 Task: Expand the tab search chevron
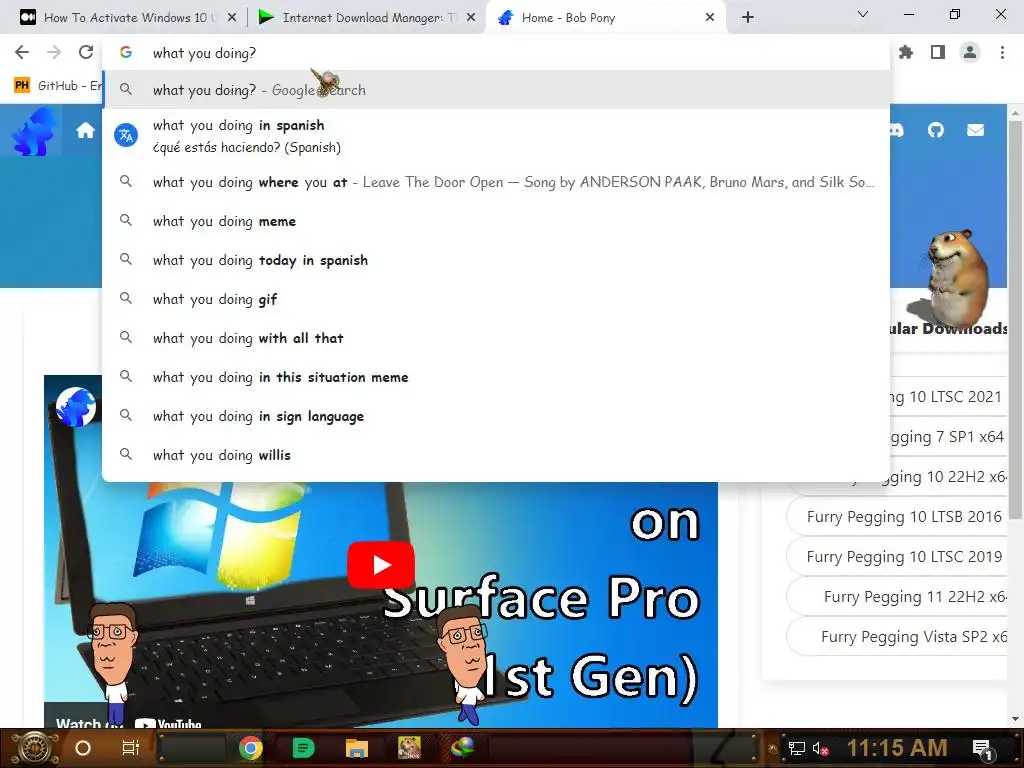[863, 14]
